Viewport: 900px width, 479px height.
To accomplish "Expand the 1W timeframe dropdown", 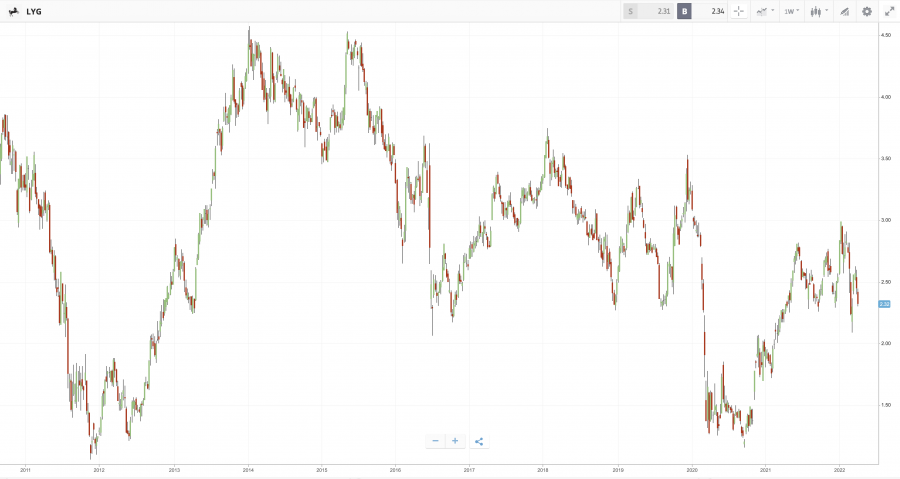I will tap(791, 11).
